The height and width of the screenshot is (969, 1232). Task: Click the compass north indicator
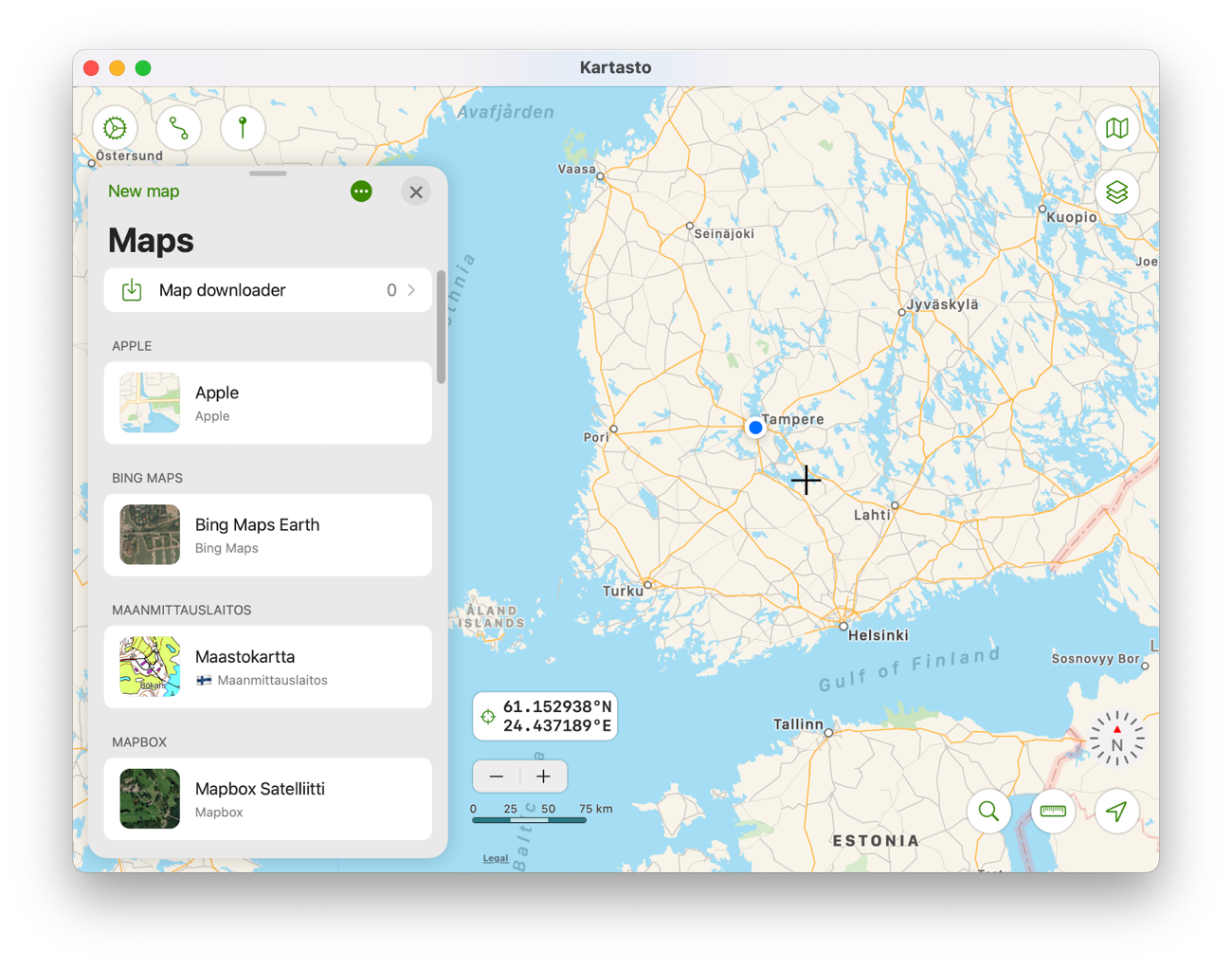click(1116, 738)
